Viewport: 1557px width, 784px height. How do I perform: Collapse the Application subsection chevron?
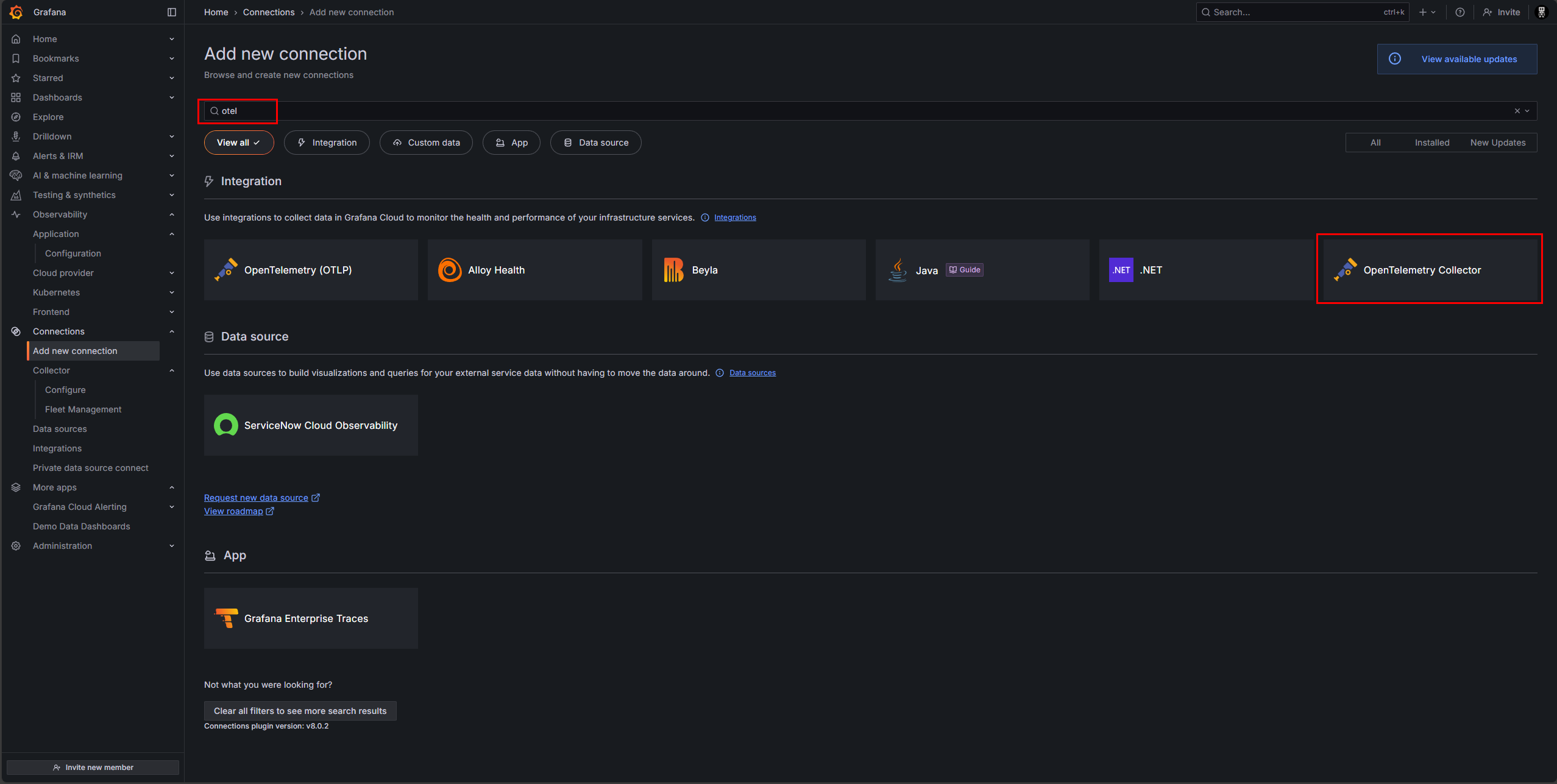[172, 234]
